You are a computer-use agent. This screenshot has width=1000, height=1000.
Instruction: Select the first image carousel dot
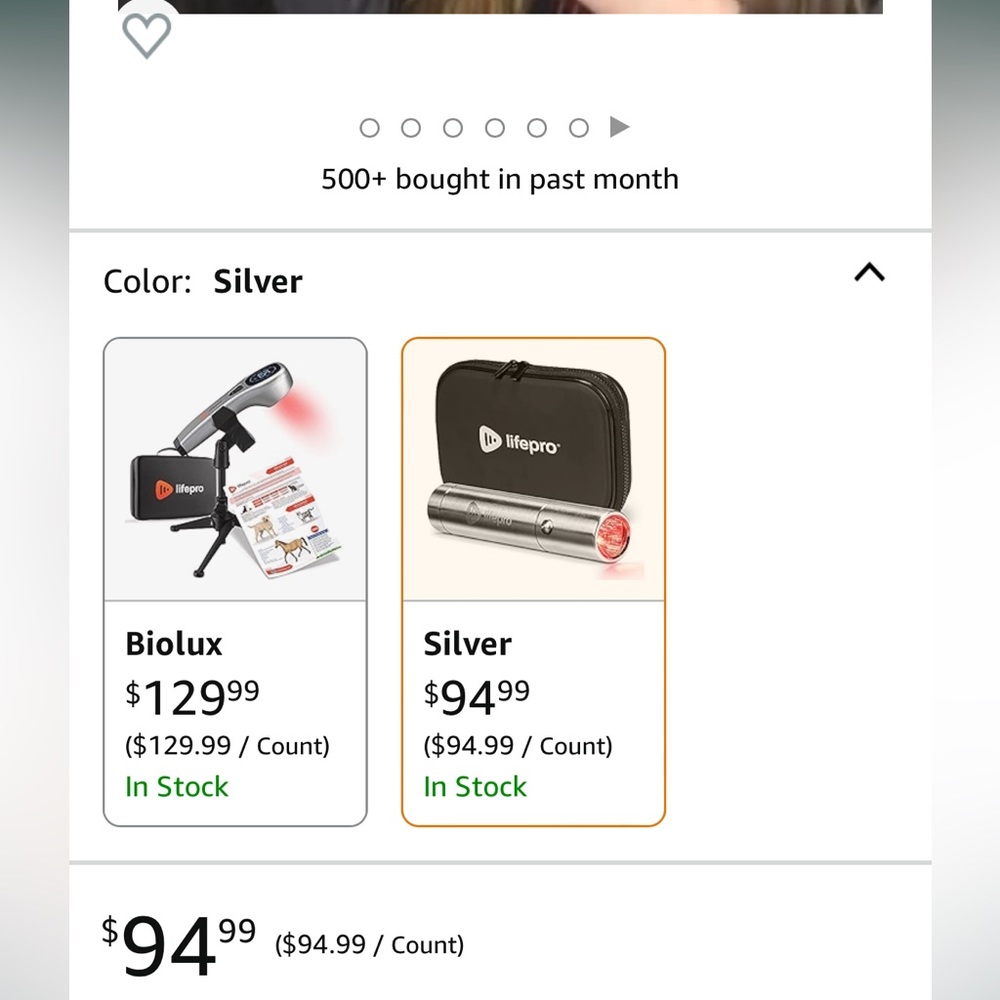coord(369,128)
